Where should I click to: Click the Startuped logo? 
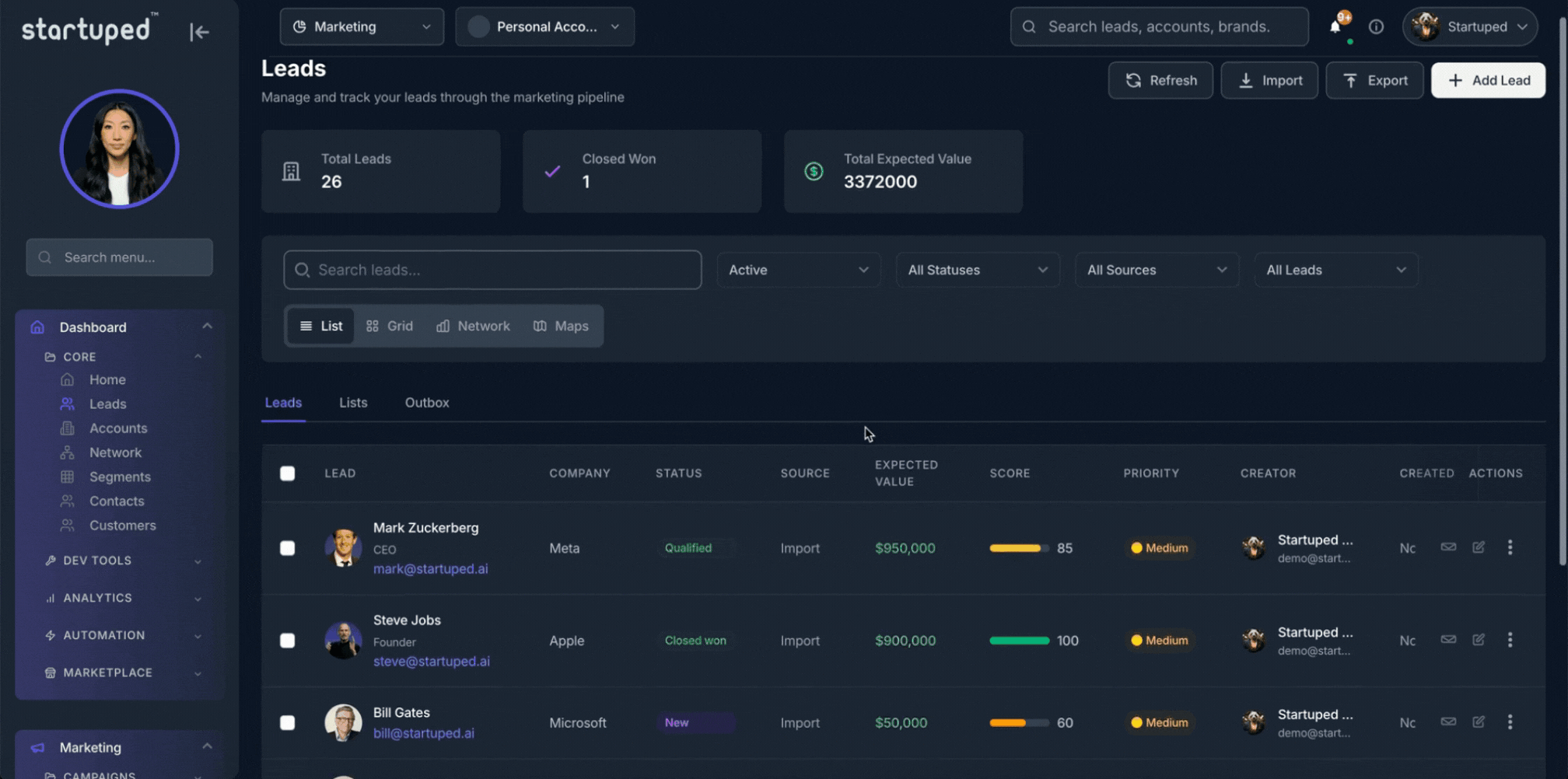point(89,30)
